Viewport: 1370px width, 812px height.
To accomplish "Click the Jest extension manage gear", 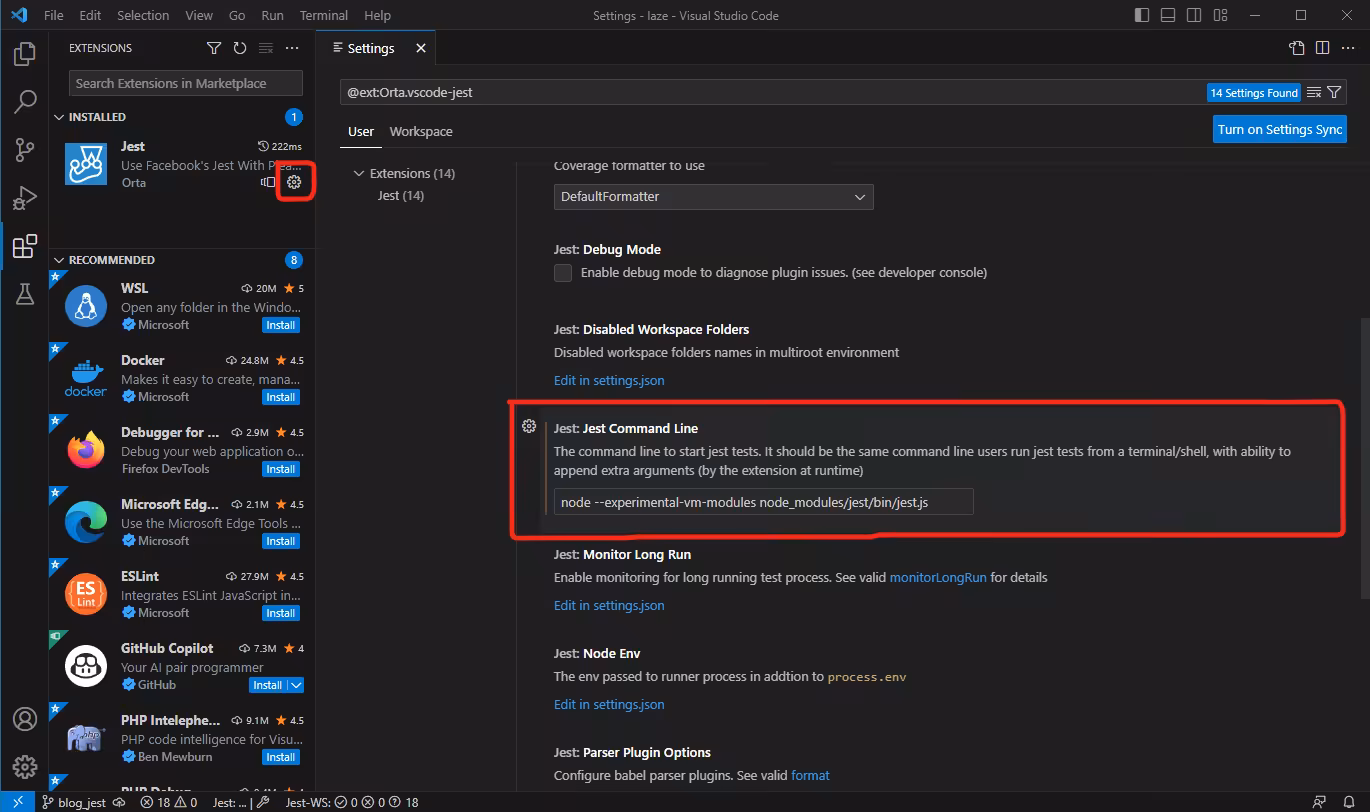I will point(294,182).
